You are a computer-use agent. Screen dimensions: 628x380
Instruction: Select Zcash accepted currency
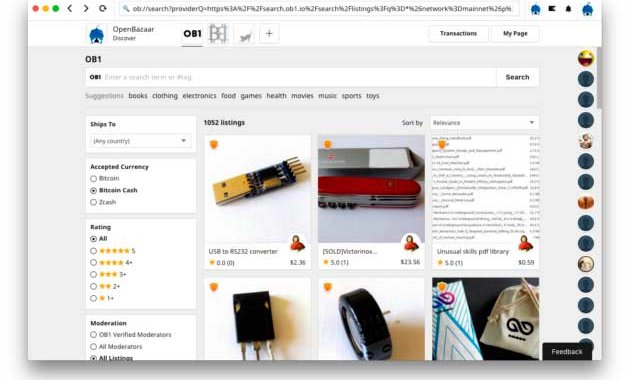click(93, 202)
